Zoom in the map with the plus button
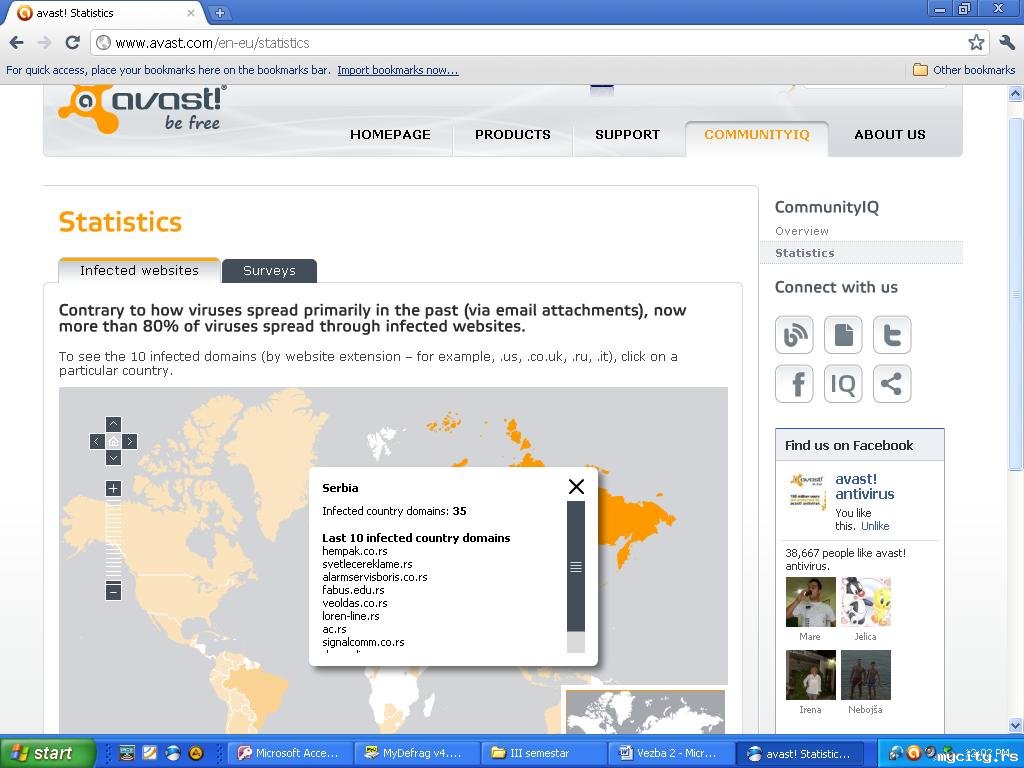Viewport: 1024px width, 768px height. [114, 488]
